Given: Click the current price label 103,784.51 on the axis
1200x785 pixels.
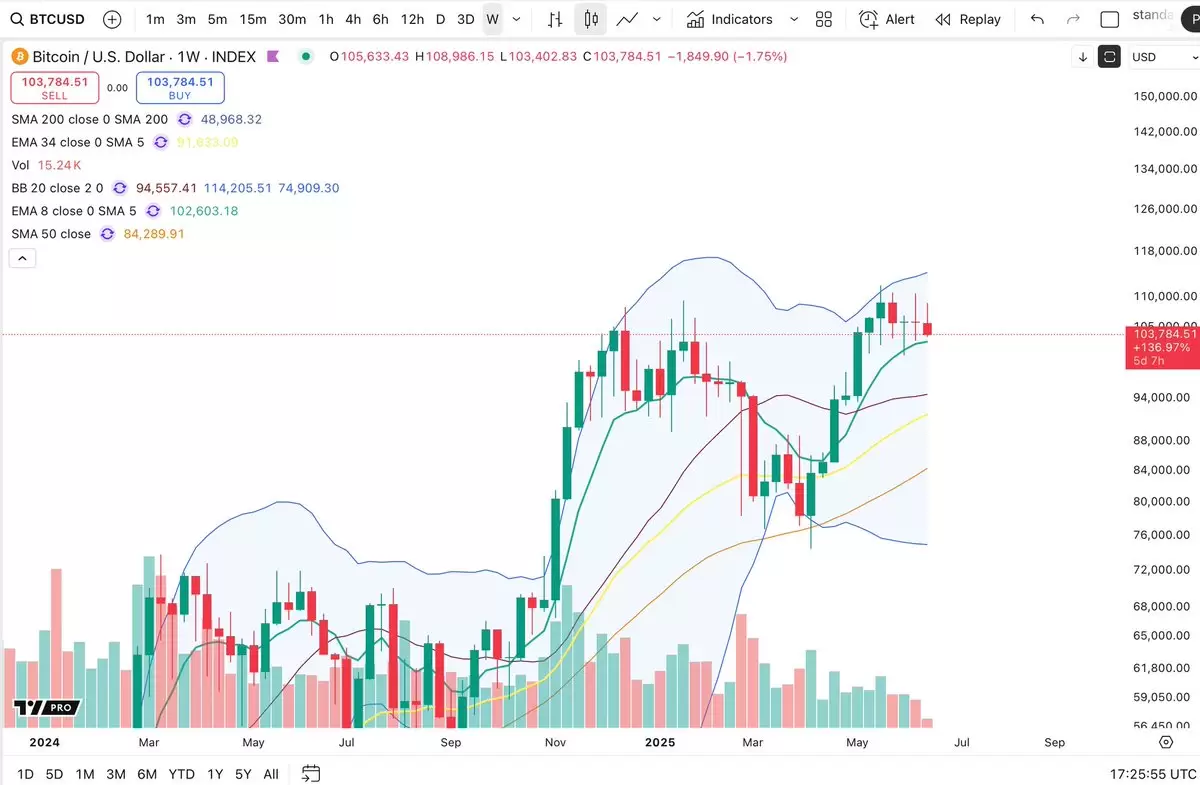Looking at the screenshot, I should [x=1163, y=334].
